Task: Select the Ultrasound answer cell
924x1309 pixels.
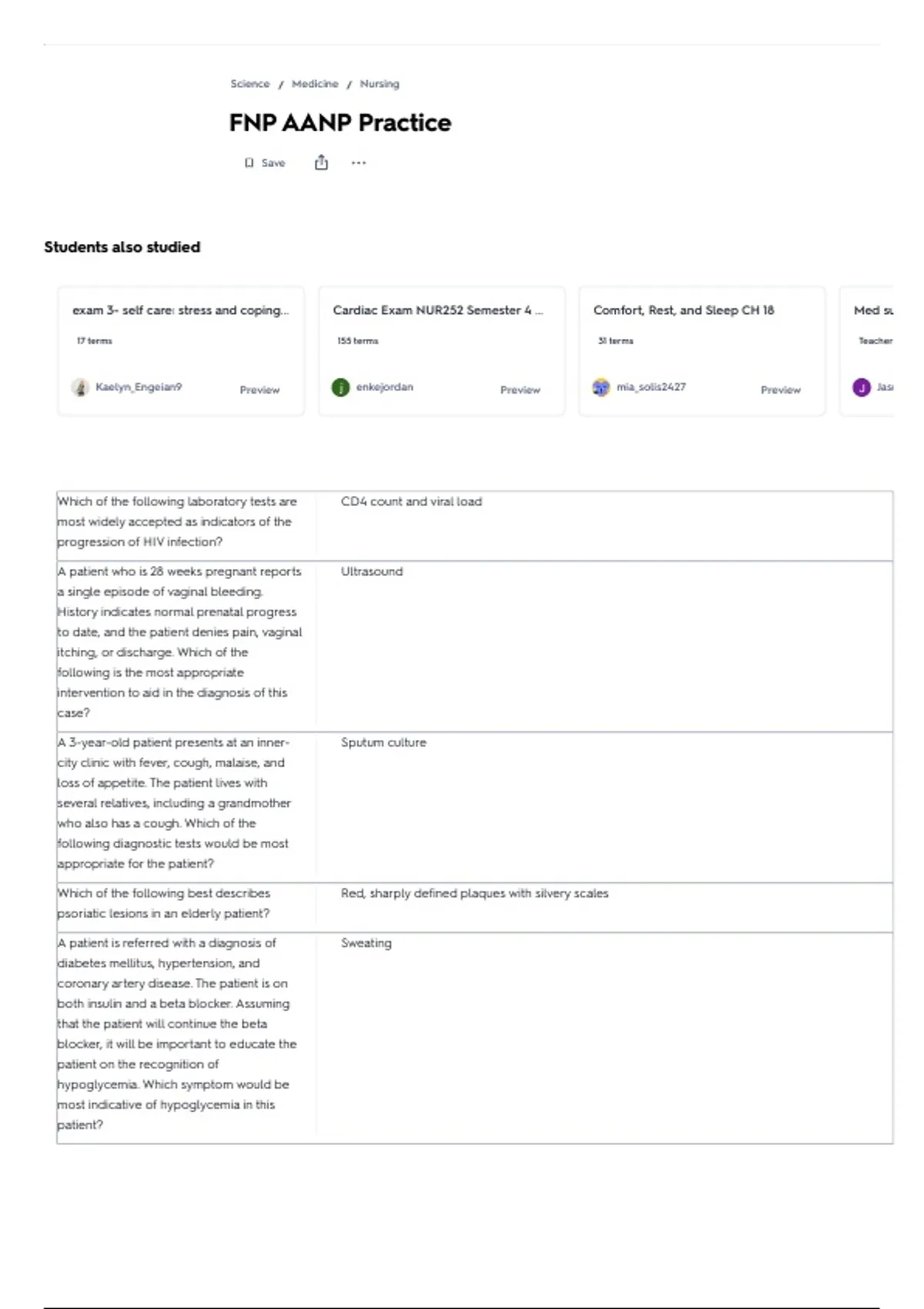Action: pyautogui.click(x=605, y=647)
